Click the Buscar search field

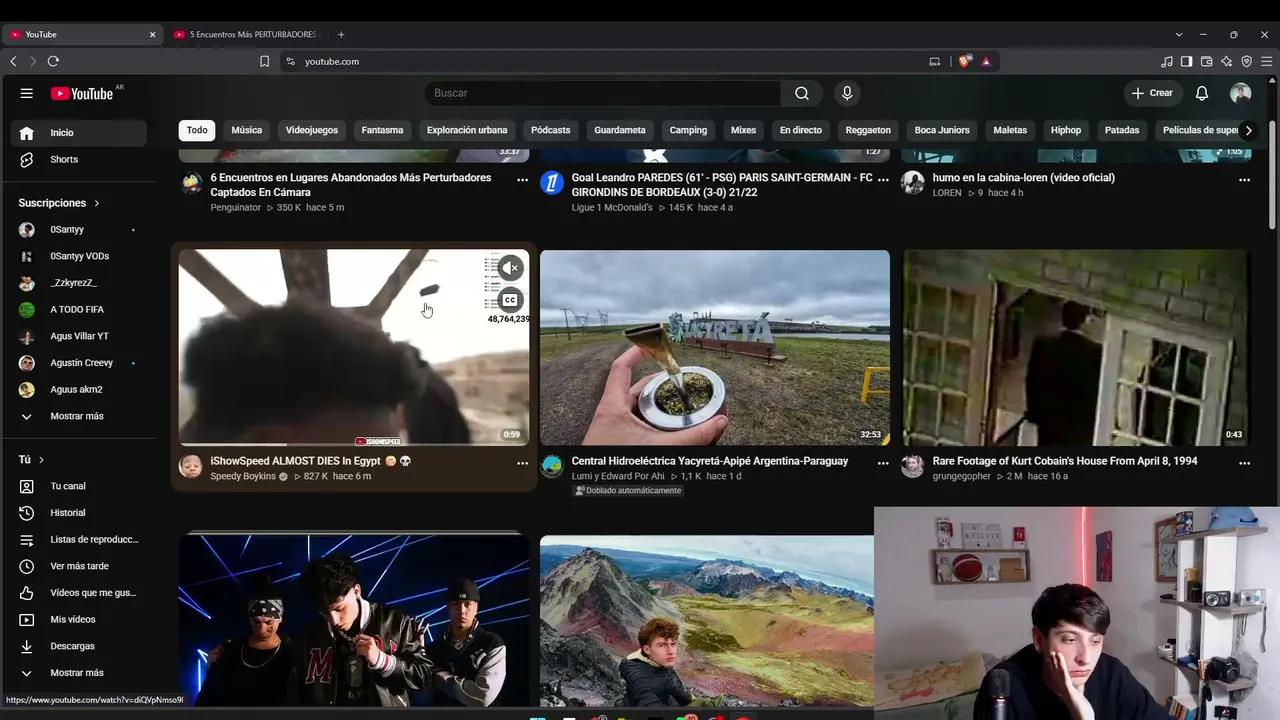[603, 93]
